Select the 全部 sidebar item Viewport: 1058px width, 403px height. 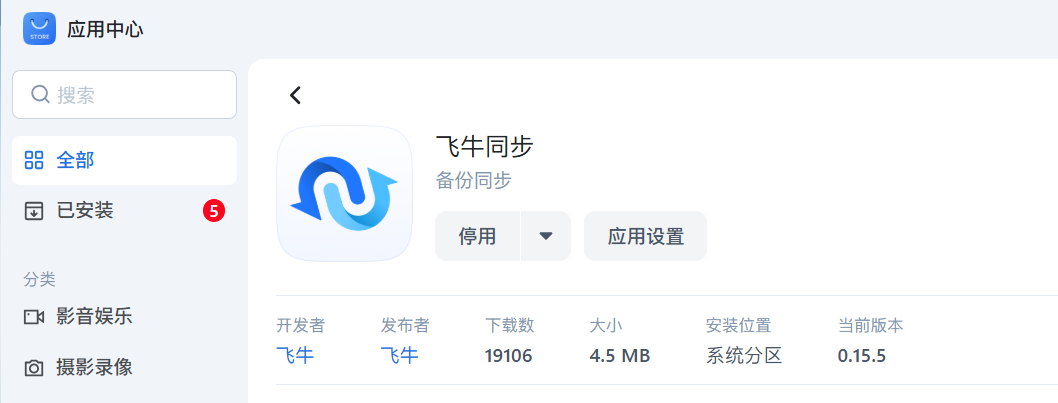[x=124, y=161]
